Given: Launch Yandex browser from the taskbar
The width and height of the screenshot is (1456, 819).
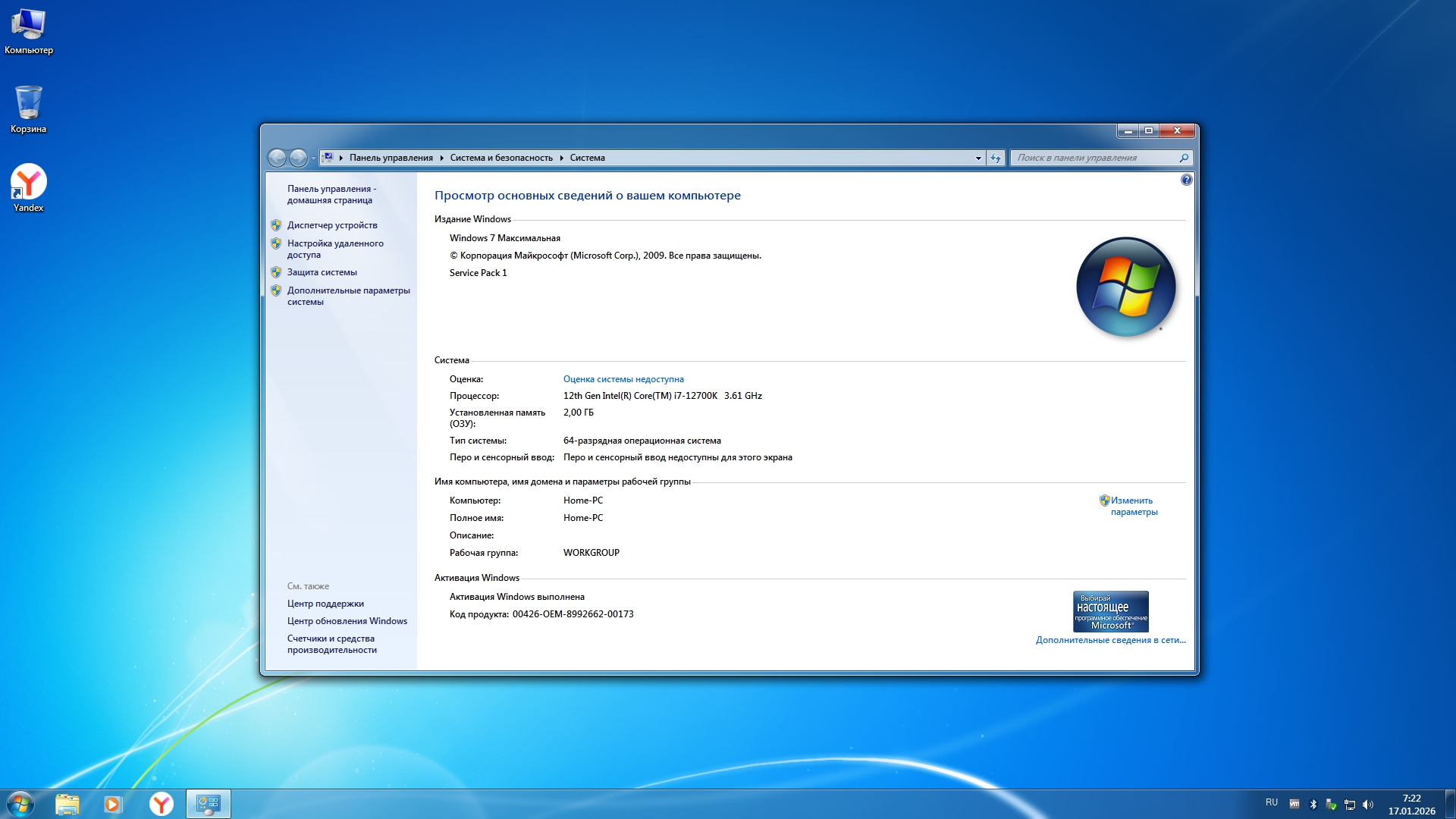Looking at the screenshot, I should click(161, 804).
